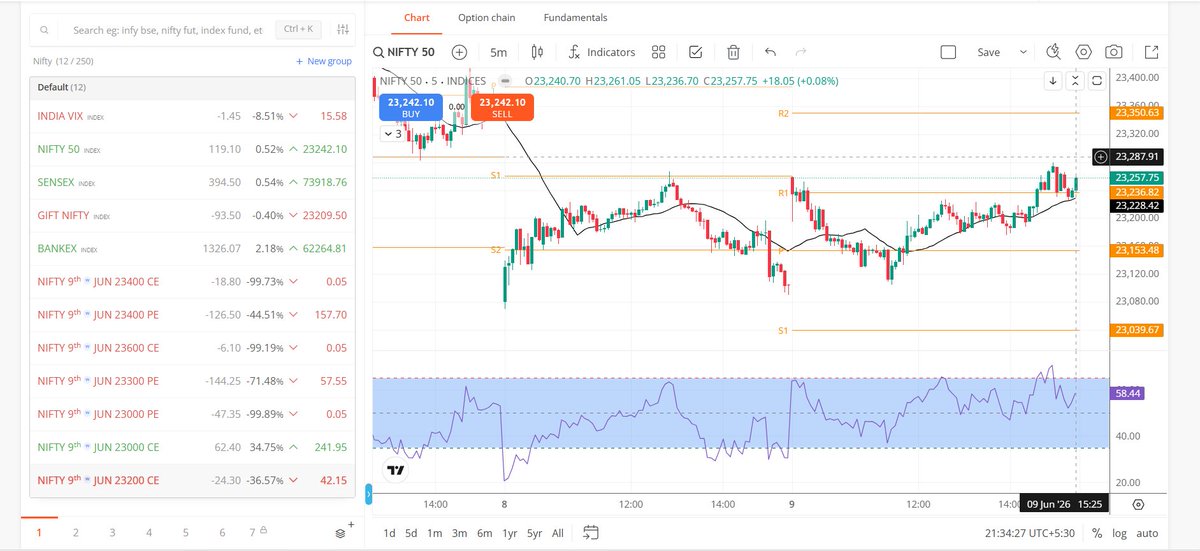Image resolution: width=1200 pixels, height=551 pixels.
Task: Open the watchlist layers icon at bottom
Action: pos(341,533)
